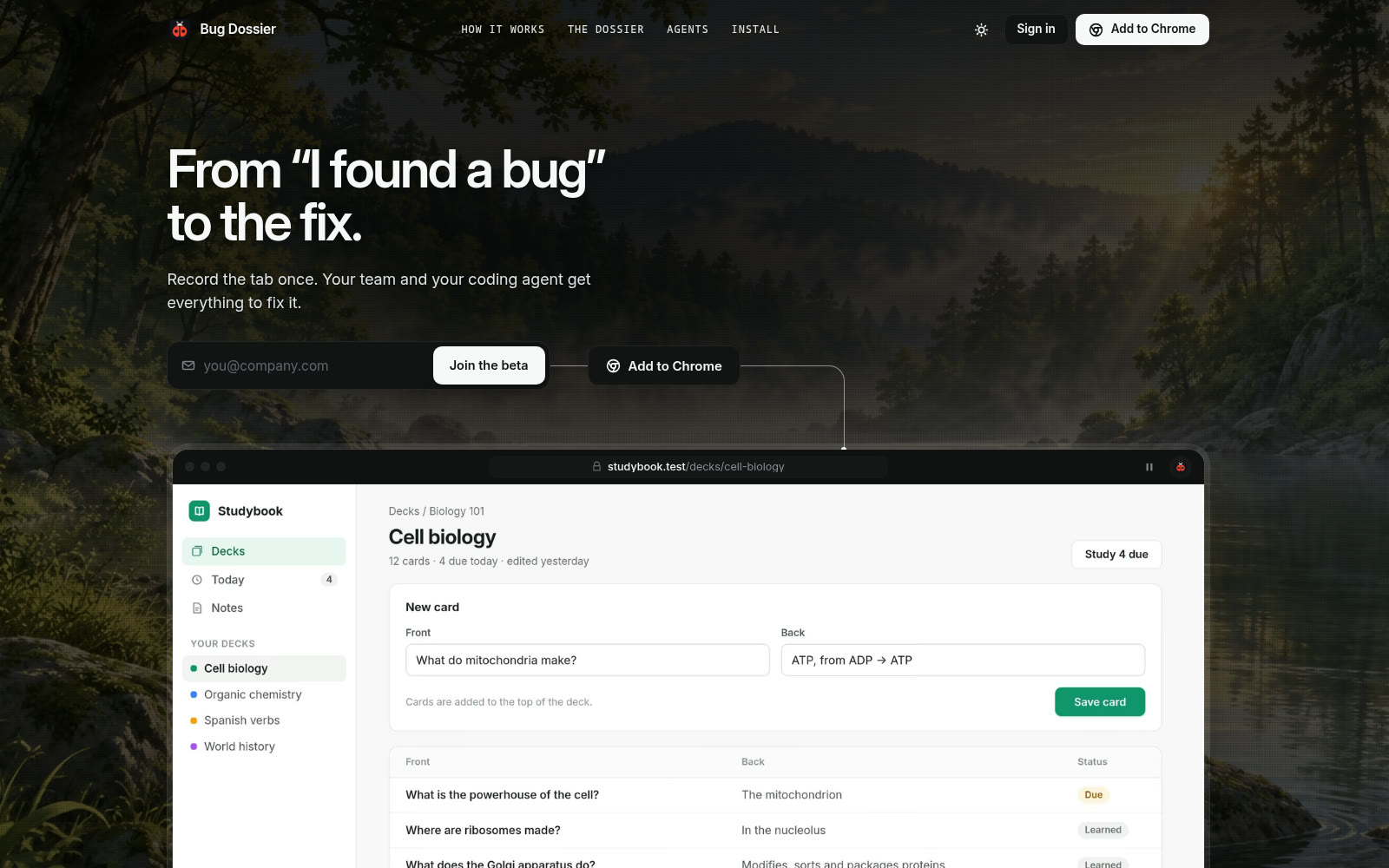This screenshot has width=1389, height=868.
Task: Open Notes in Studybook sidebar
Action: (264, 608)
